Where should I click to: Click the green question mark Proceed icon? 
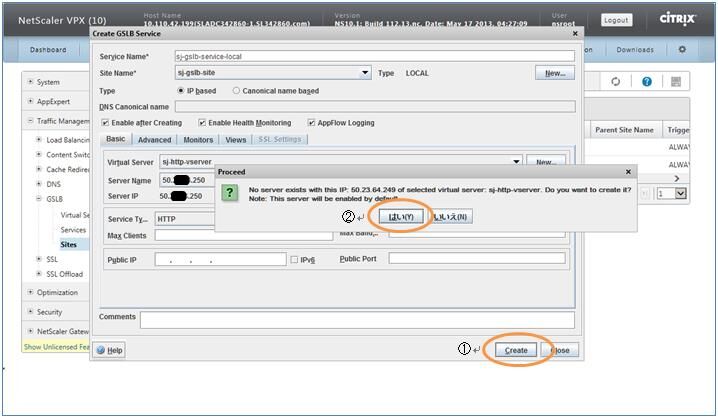point(229,193)
